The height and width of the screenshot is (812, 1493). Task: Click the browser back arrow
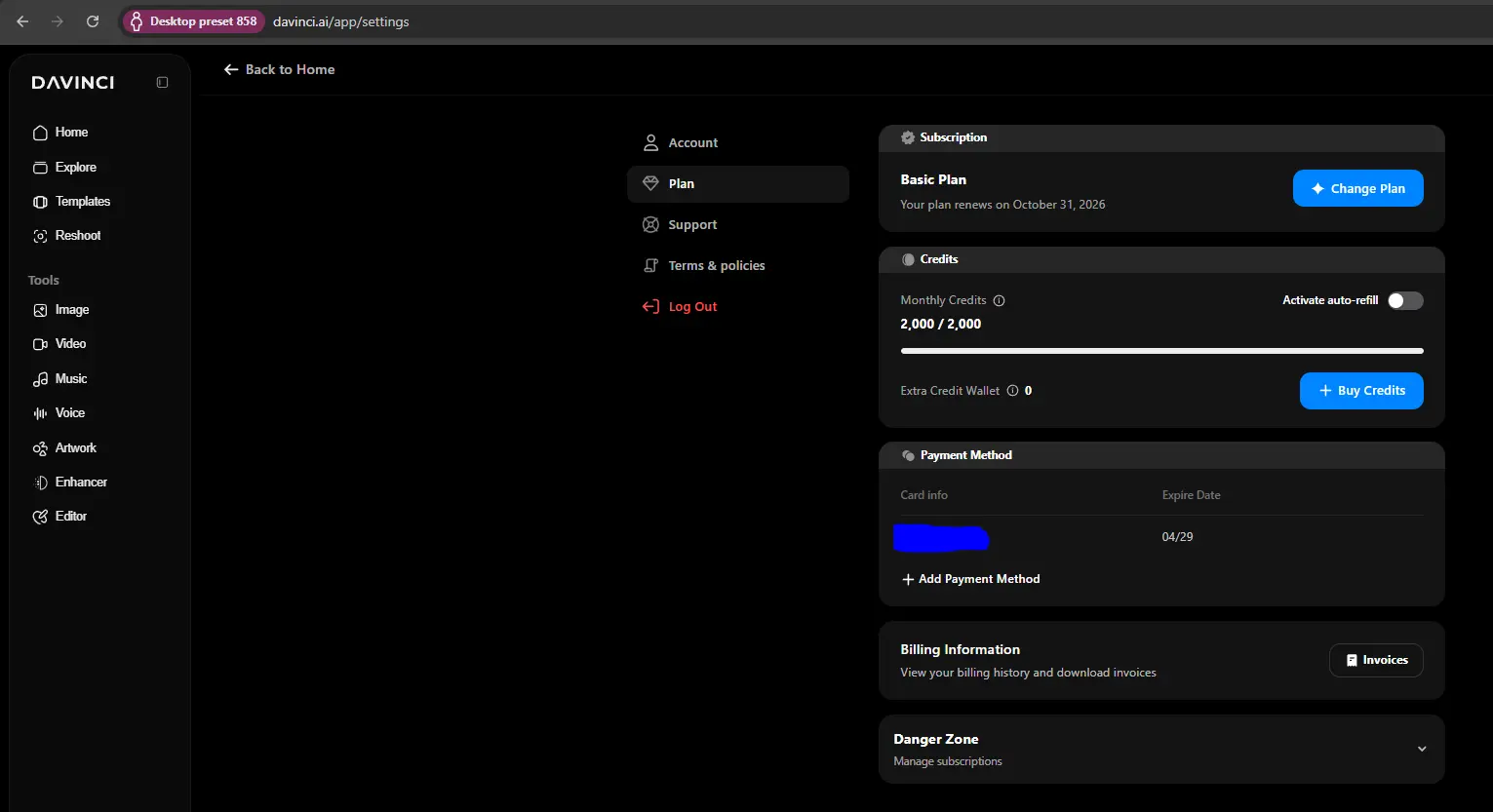click(22, 21)
